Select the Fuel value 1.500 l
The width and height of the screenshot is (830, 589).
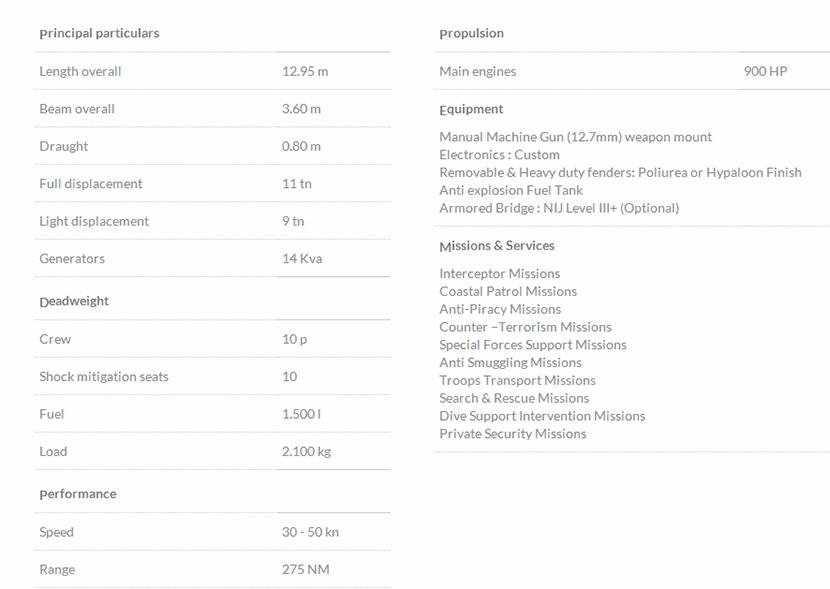click(x=301, y=414)
